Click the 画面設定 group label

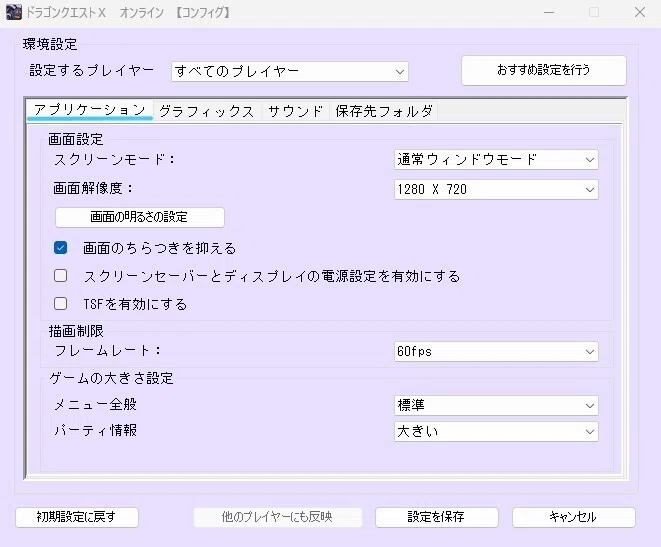tap(75, 139)
